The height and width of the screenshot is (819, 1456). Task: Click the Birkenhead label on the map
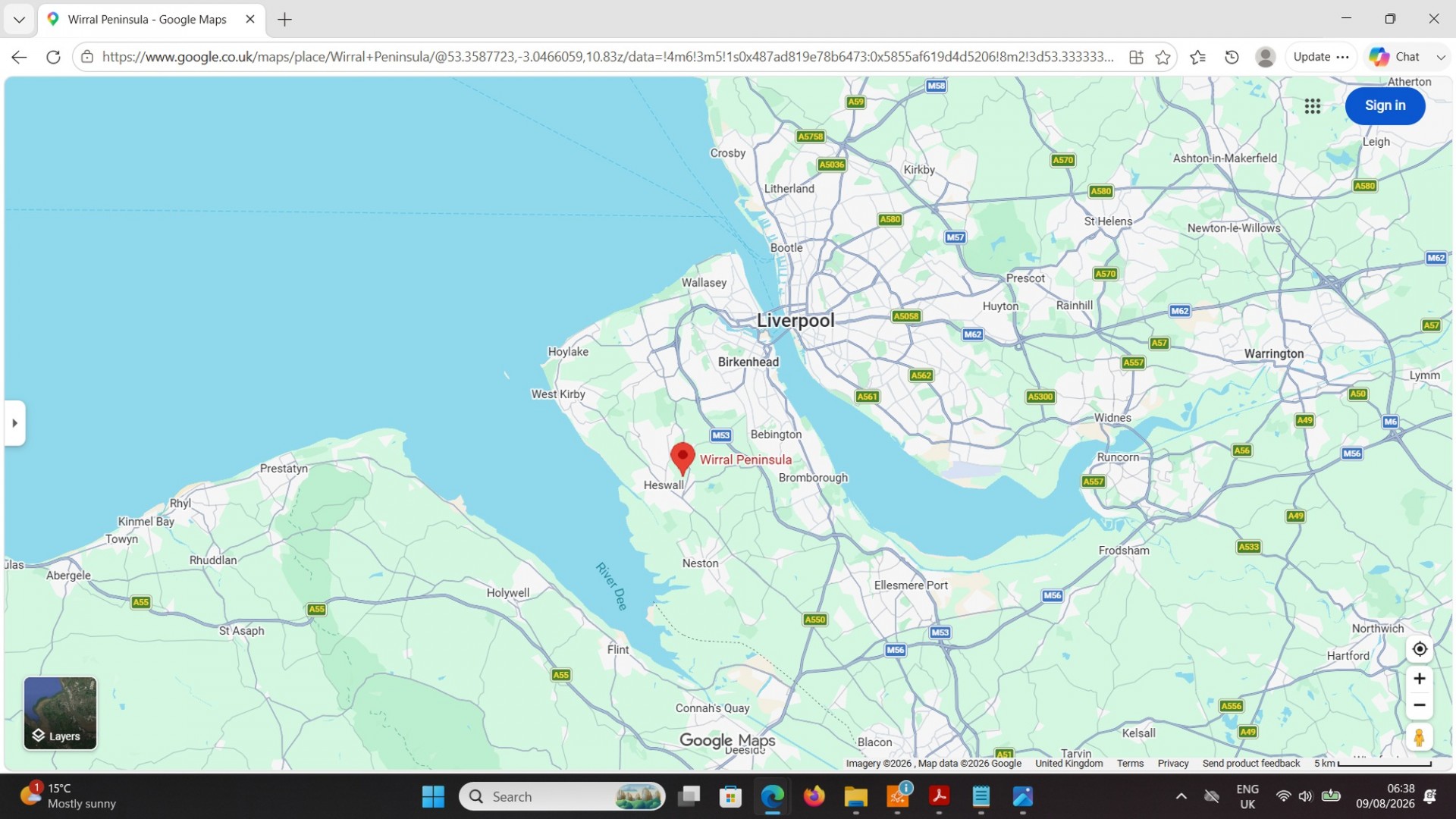tap(748, 362)
